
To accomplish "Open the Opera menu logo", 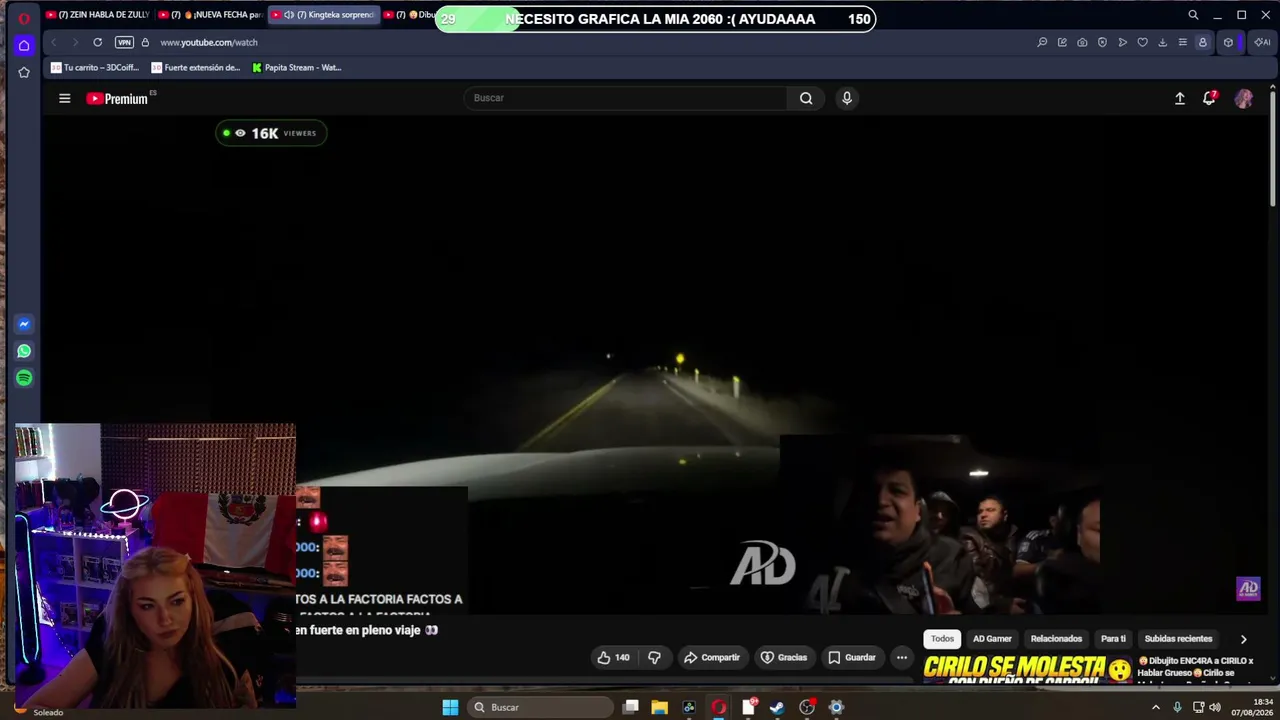I will pos(24,18).
